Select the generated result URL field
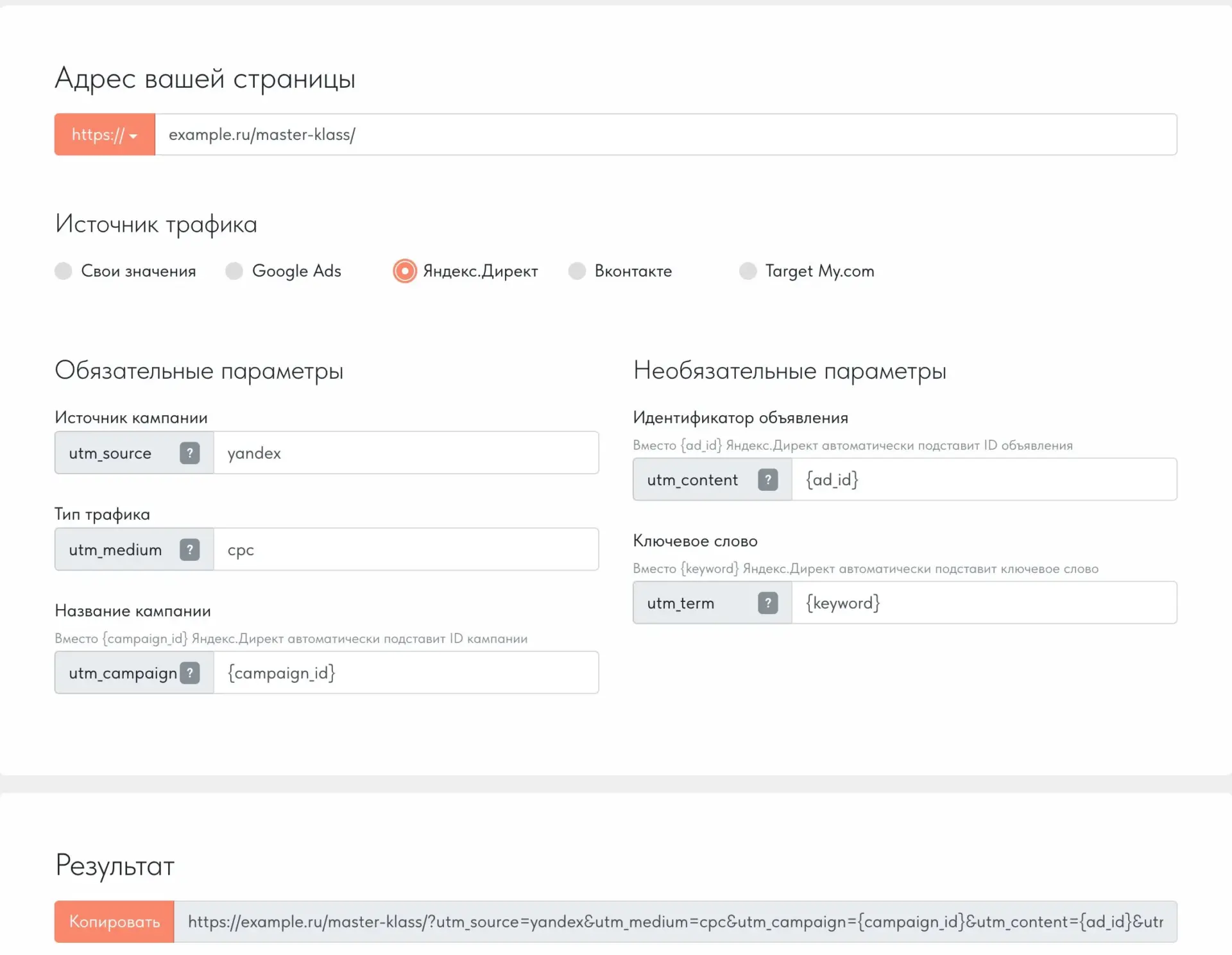 [676, 922]
